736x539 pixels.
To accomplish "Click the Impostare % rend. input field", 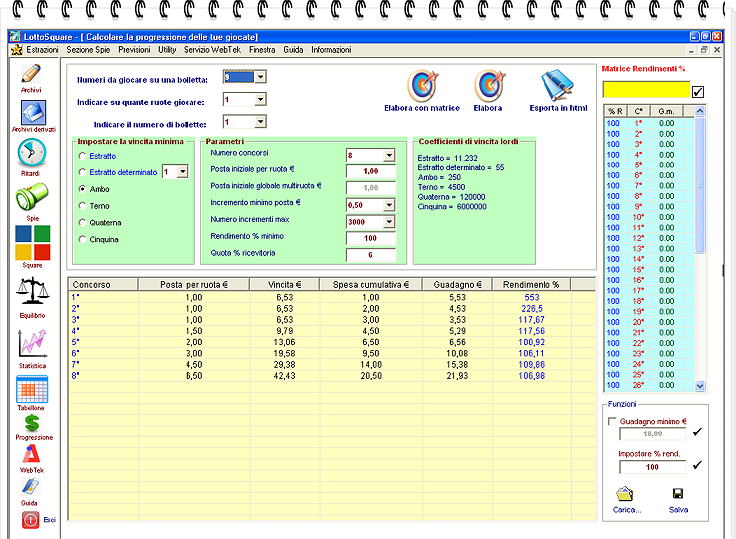I will pyautogui.click(x=652, y=467).
